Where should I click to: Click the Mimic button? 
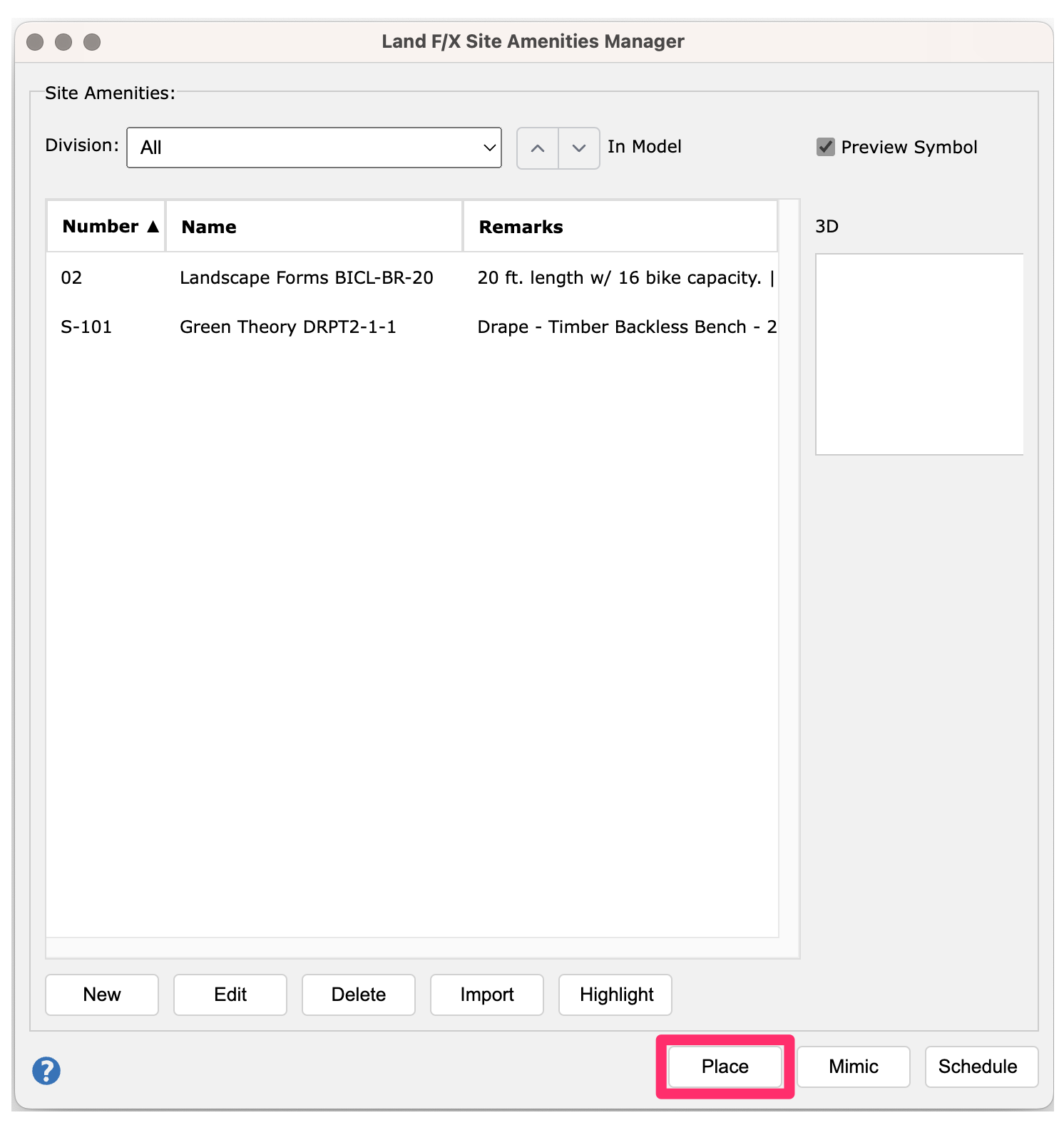tap(854, 1067)
